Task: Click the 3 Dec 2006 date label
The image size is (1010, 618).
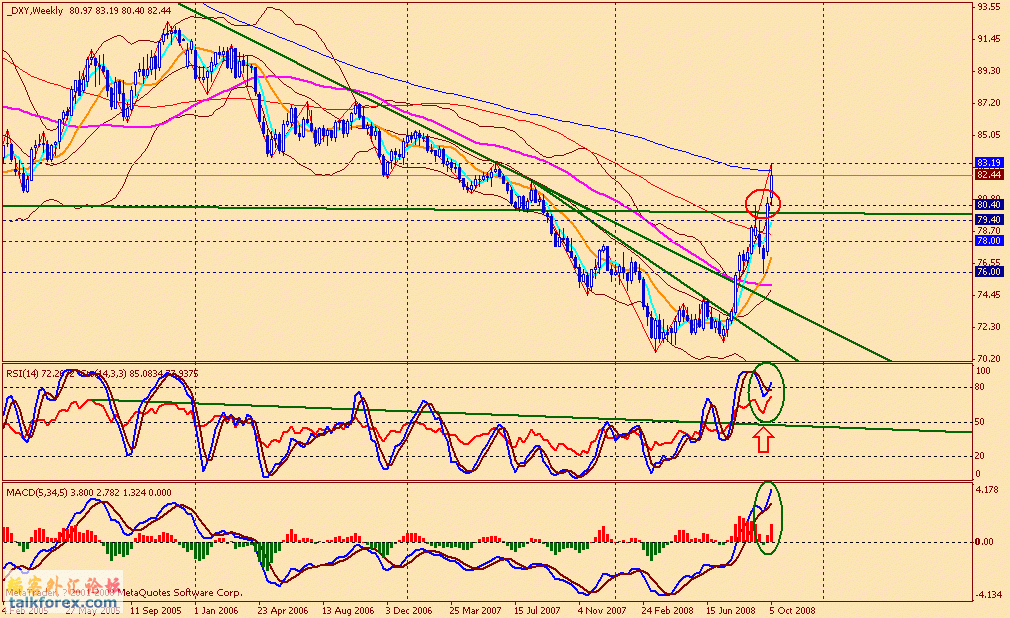Action: tap(409, 610)
